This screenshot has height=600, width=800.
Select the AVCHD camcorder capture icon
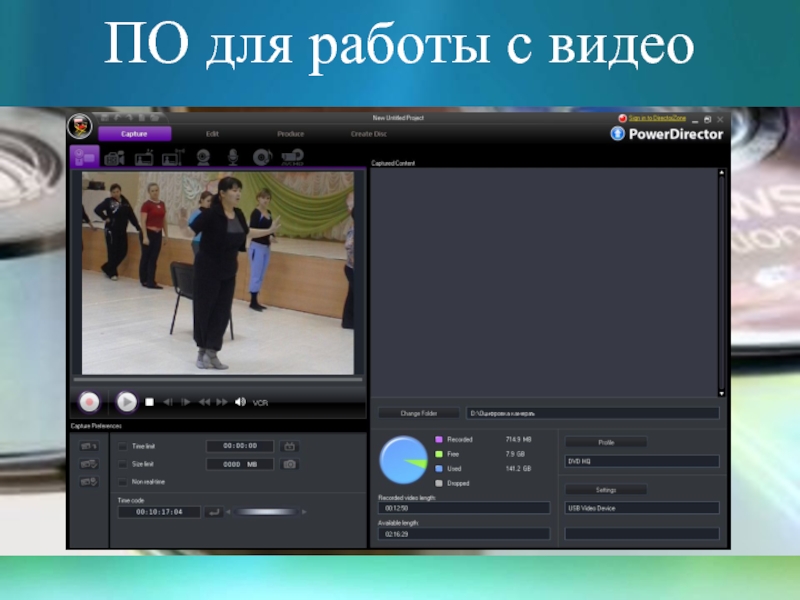292,157
